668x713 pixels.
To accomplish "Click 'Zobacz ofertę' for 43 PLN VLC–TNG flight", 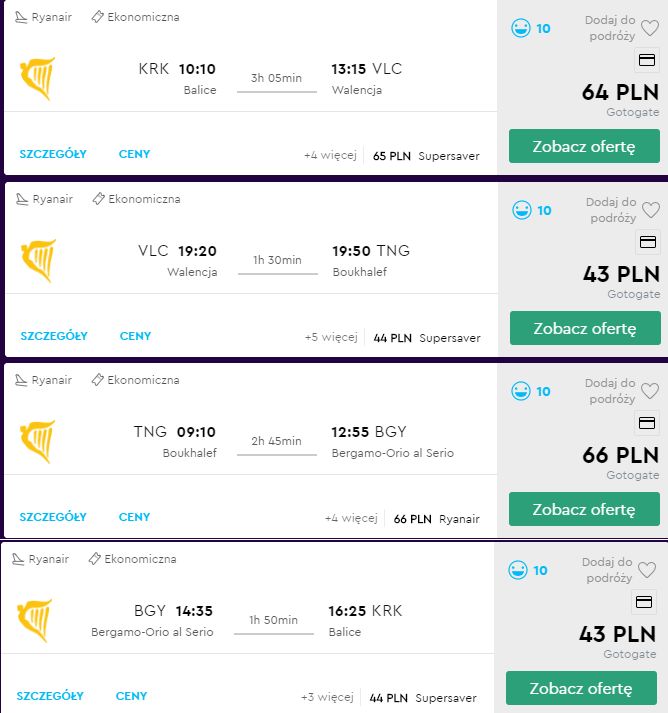I will tap(585, 328).
